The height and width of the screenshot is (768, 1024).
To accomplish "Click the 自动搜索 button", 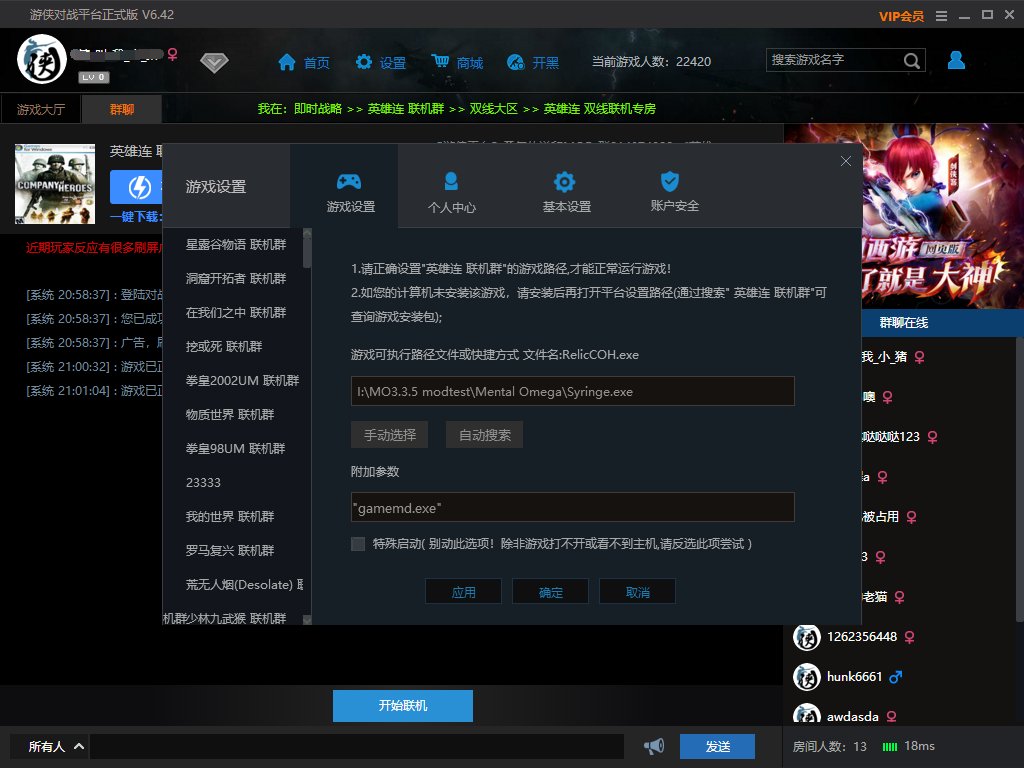I will (x=484, y=435).
